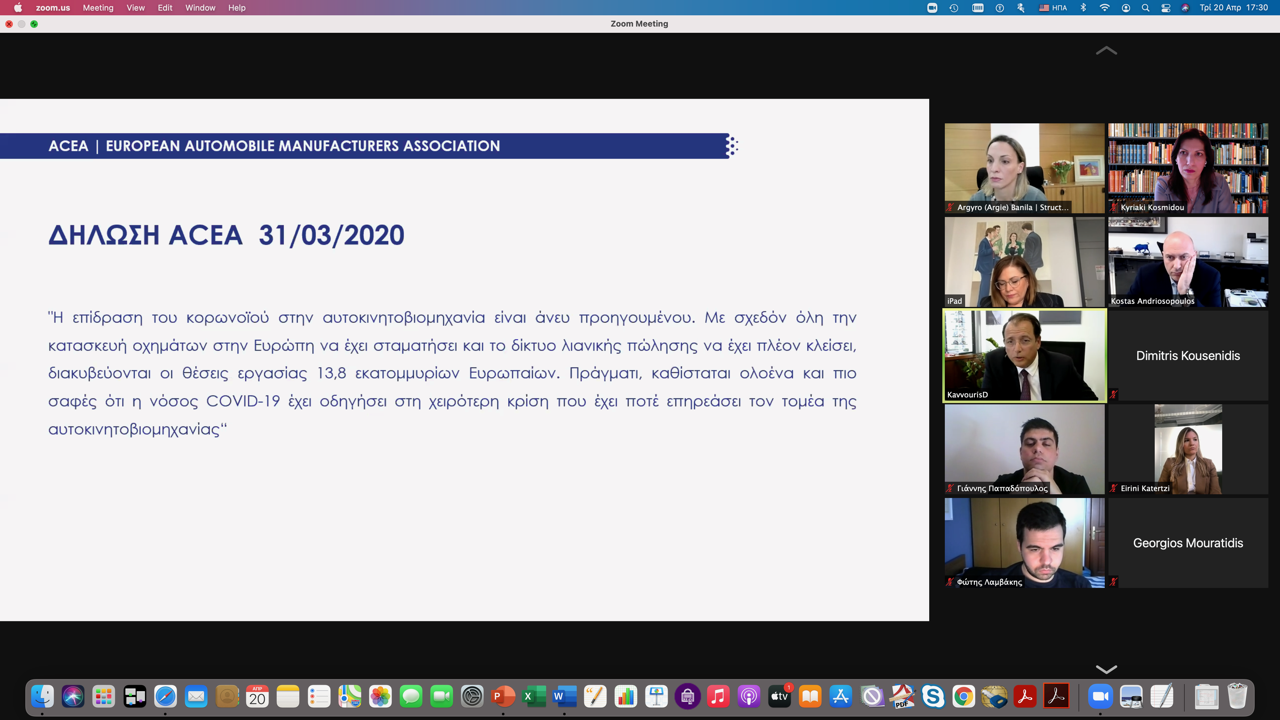Viewport: 1280px width, 720px height.
Task: Open Microsoft Excel in the Dock
Action: click(x=534, y=696)
